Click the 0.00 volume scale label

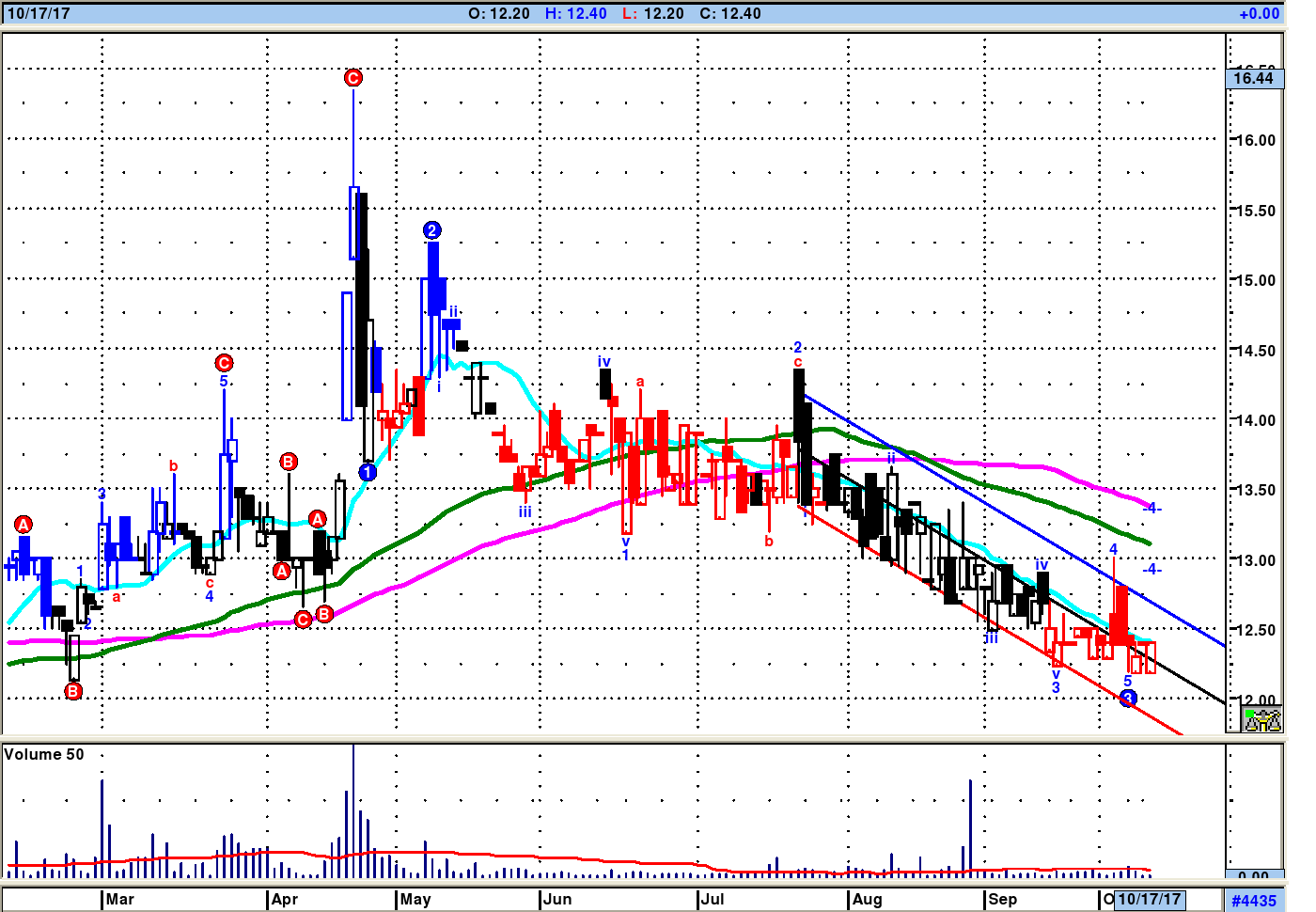[x=1253, y=875]
